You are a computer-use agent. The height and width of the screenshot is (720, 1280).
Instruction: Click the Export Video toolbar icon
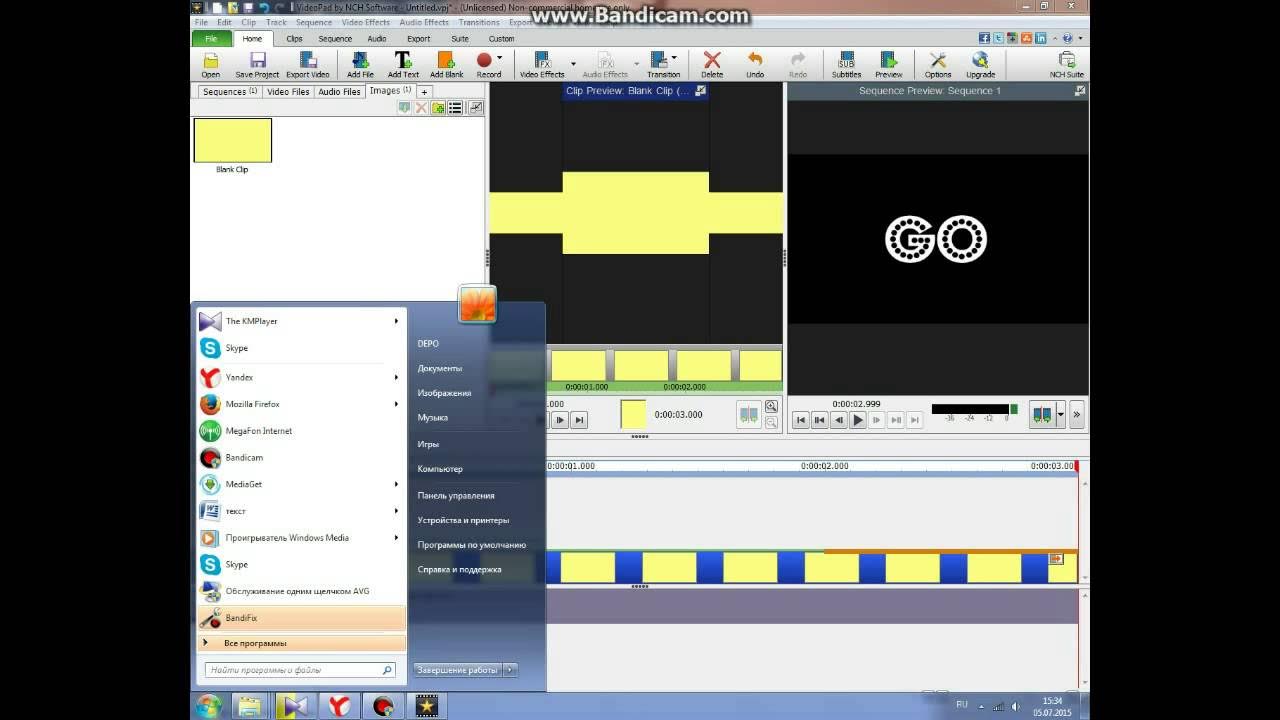coord(307,65)
